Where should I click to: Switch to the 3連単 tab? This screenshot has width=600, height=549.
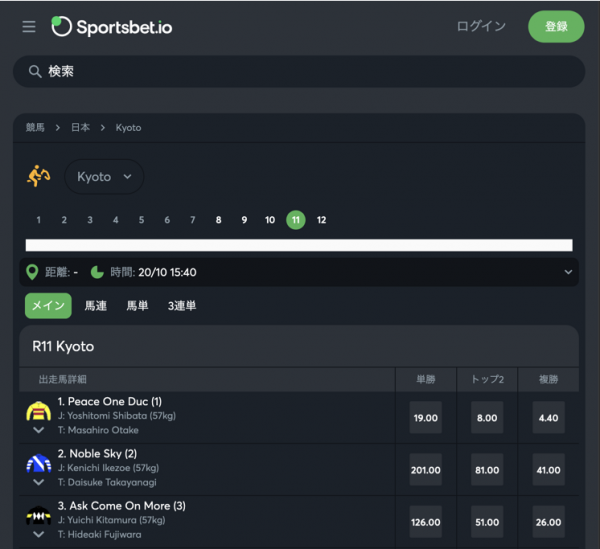click(x=182, y=306)
